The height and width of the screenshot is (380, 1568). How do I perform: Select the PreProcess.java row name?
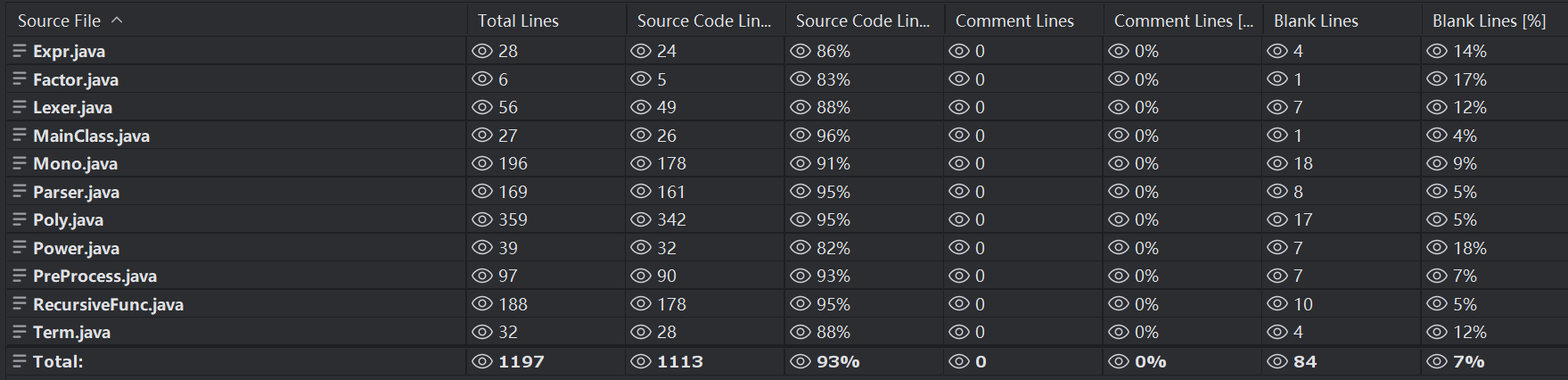(x=94, y=276)
